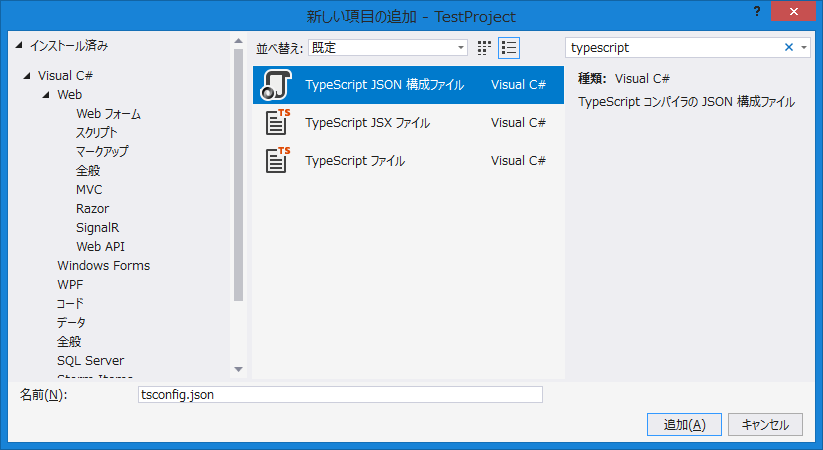Image resolution: width=823 pixels, height=450 pixels.
Task: Select the コード category
Action: (70, 304)
